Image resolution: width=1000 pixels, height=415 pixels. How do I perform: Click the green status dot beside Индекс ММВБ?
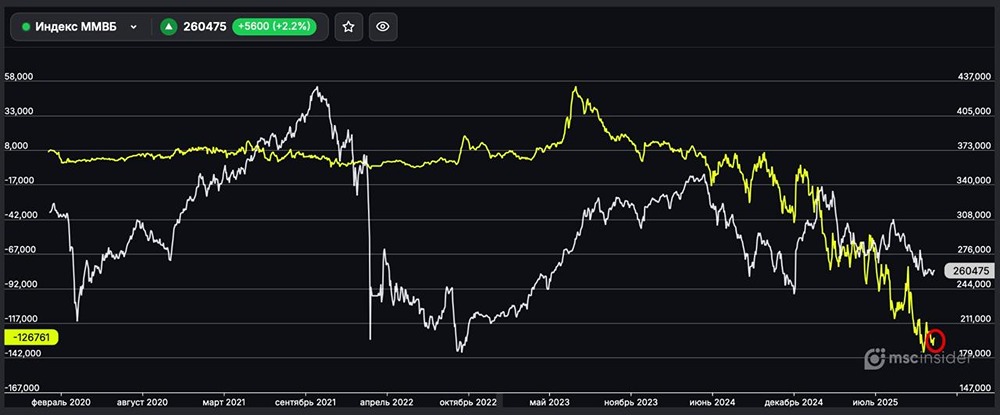point(26,27)
